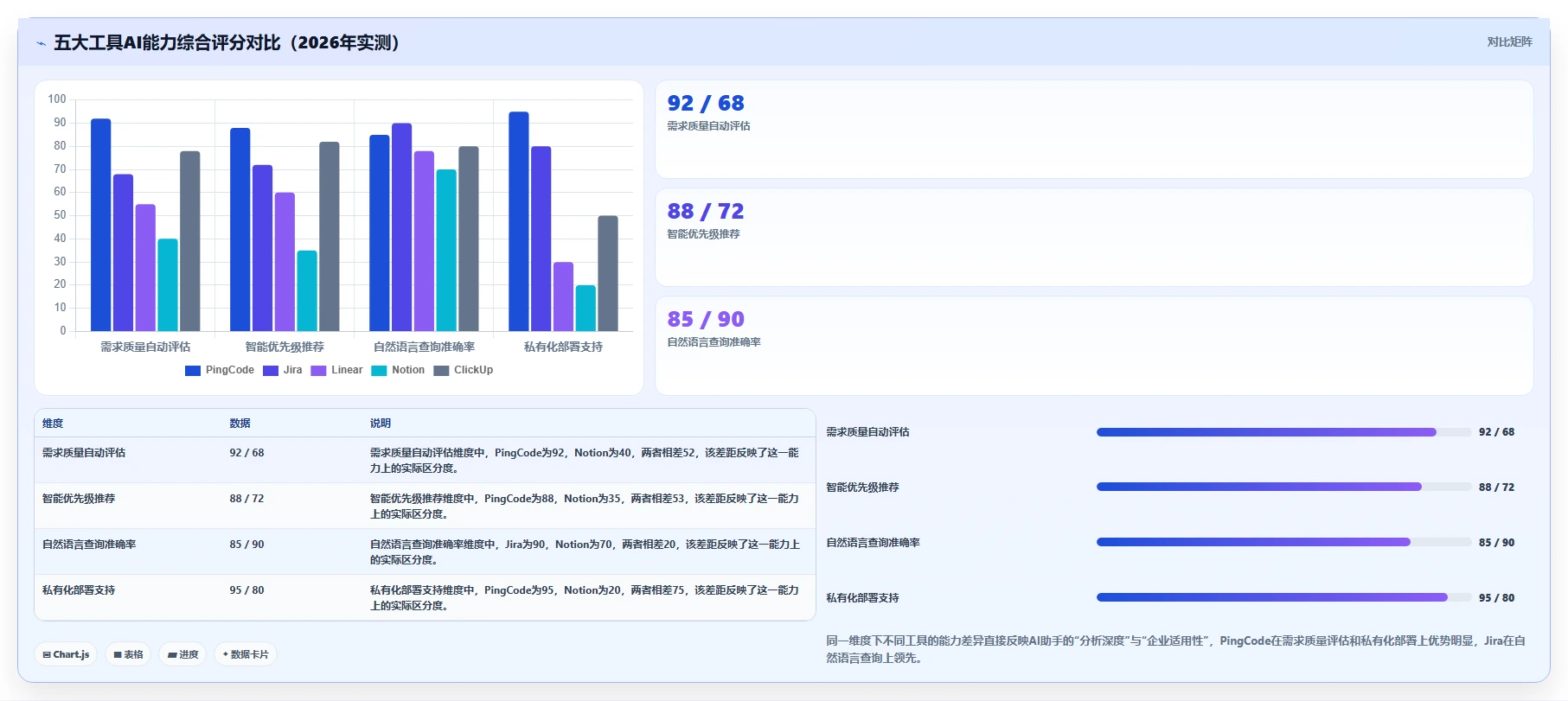Click the Linear purple legend swatch

(x=318, y=370)
